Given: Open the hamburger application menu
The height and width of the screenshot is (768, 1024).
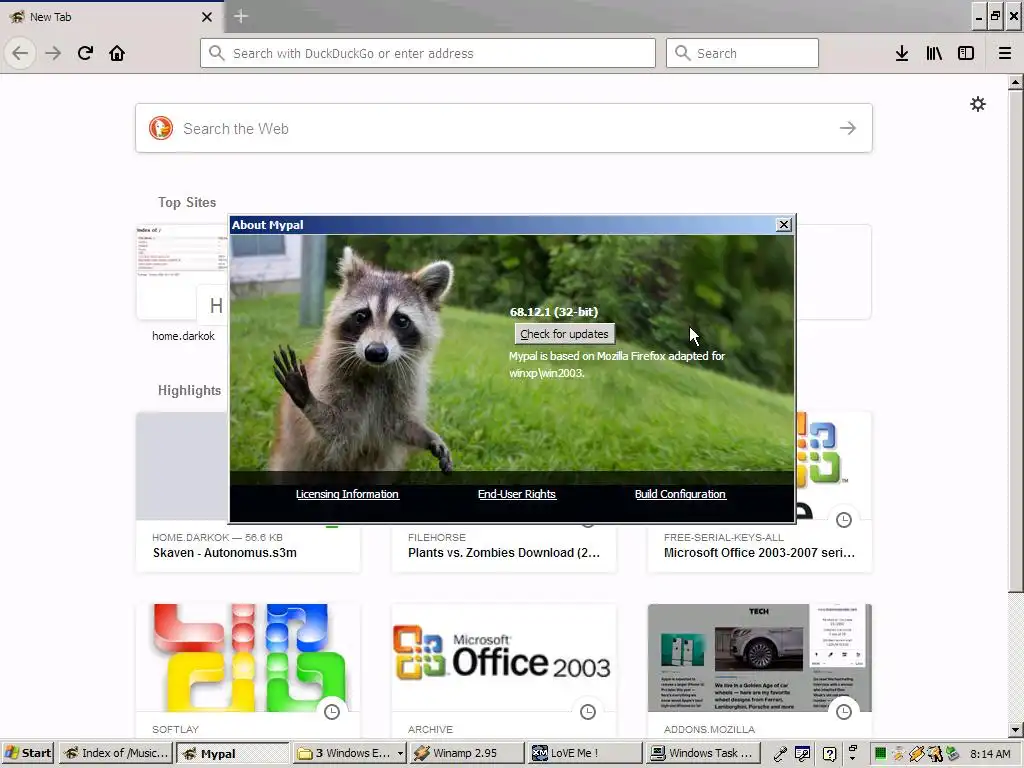Looking at the screenshot, I should point(1004,53).
